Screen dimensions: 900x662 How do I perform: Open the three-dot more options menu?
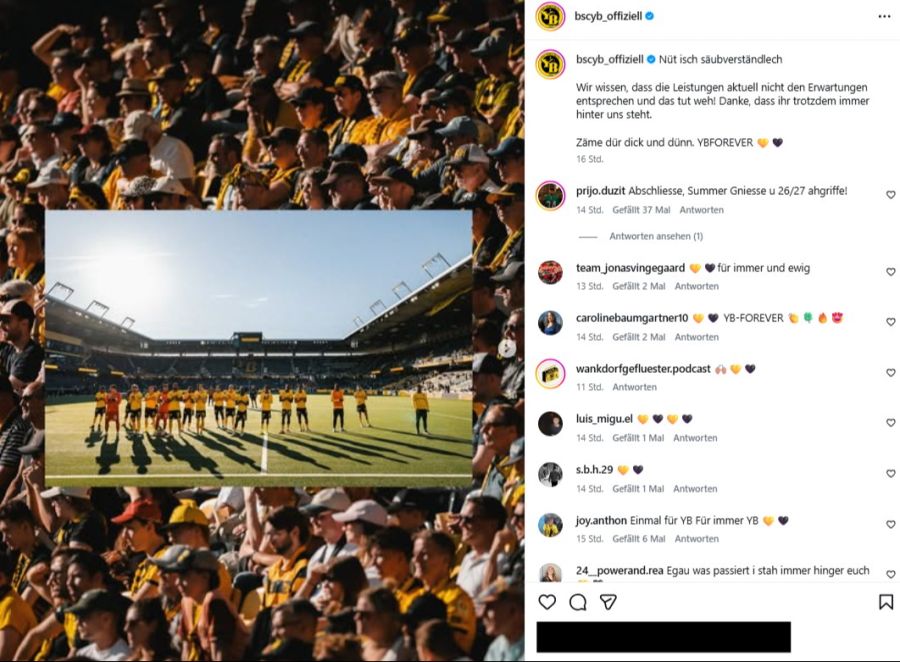click(x=884, y=17)
